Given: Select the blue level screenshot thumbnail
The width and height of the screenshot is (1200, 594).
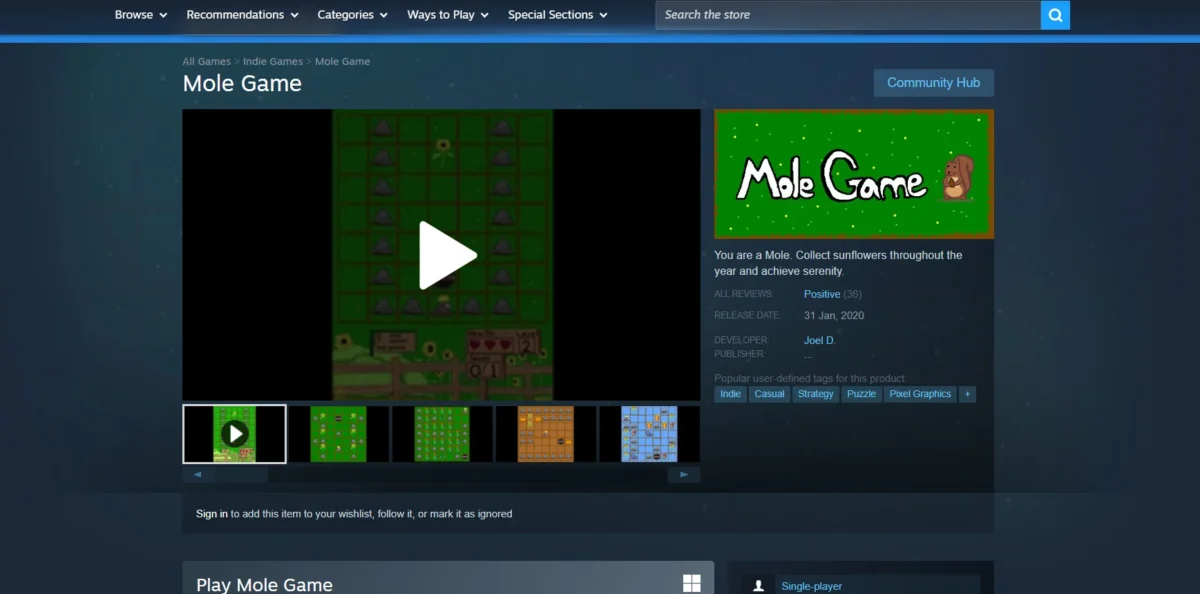Looking at the screenshot, I should point(649,434).
